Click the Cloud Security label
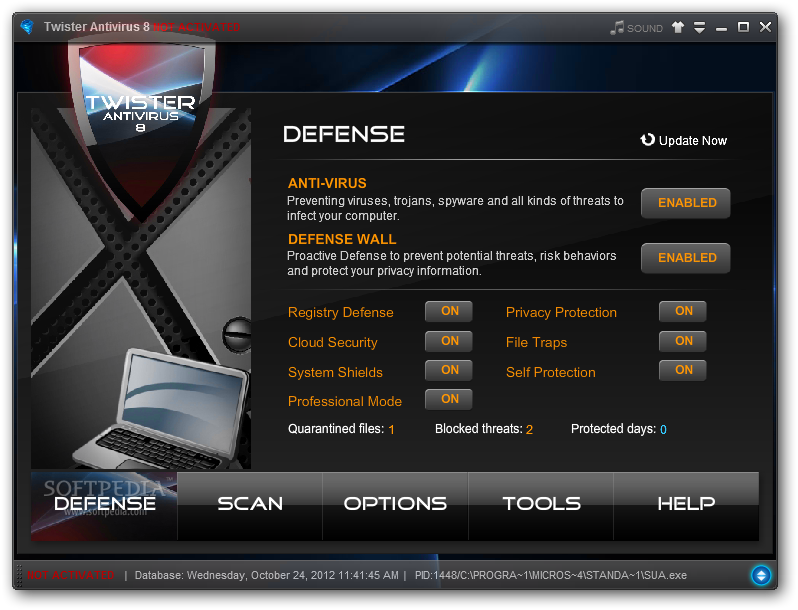798x610 pixels. pos(333,342)
